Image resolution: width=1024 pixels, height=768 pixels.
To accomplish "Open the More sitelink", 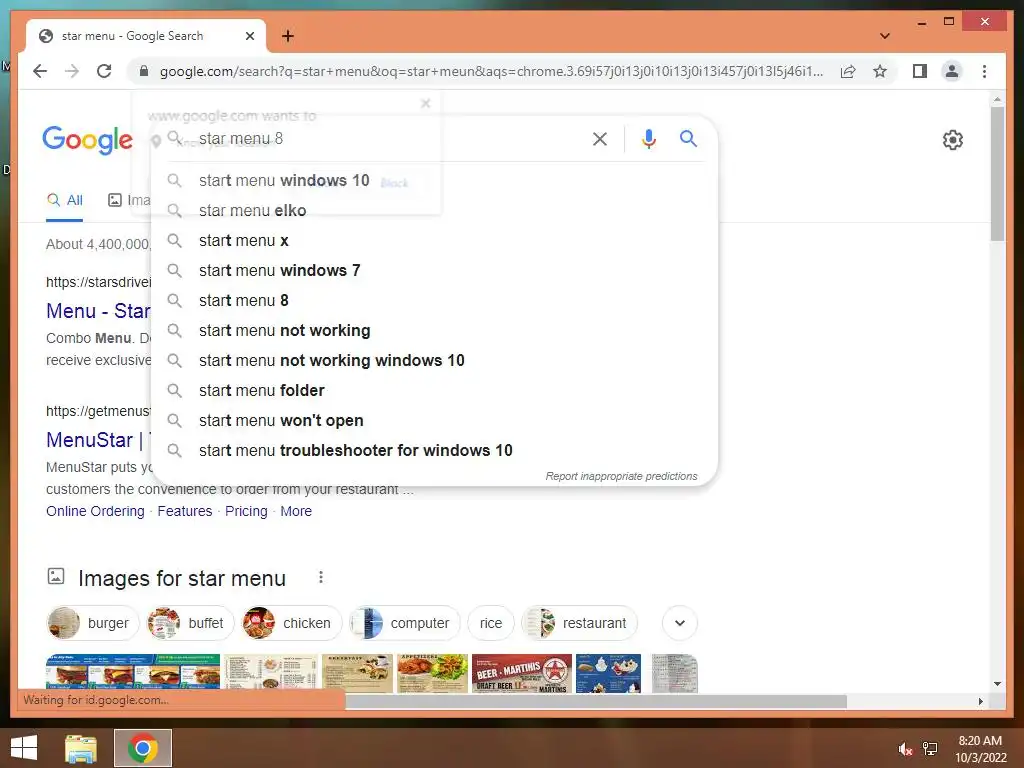I will [296, 511].
